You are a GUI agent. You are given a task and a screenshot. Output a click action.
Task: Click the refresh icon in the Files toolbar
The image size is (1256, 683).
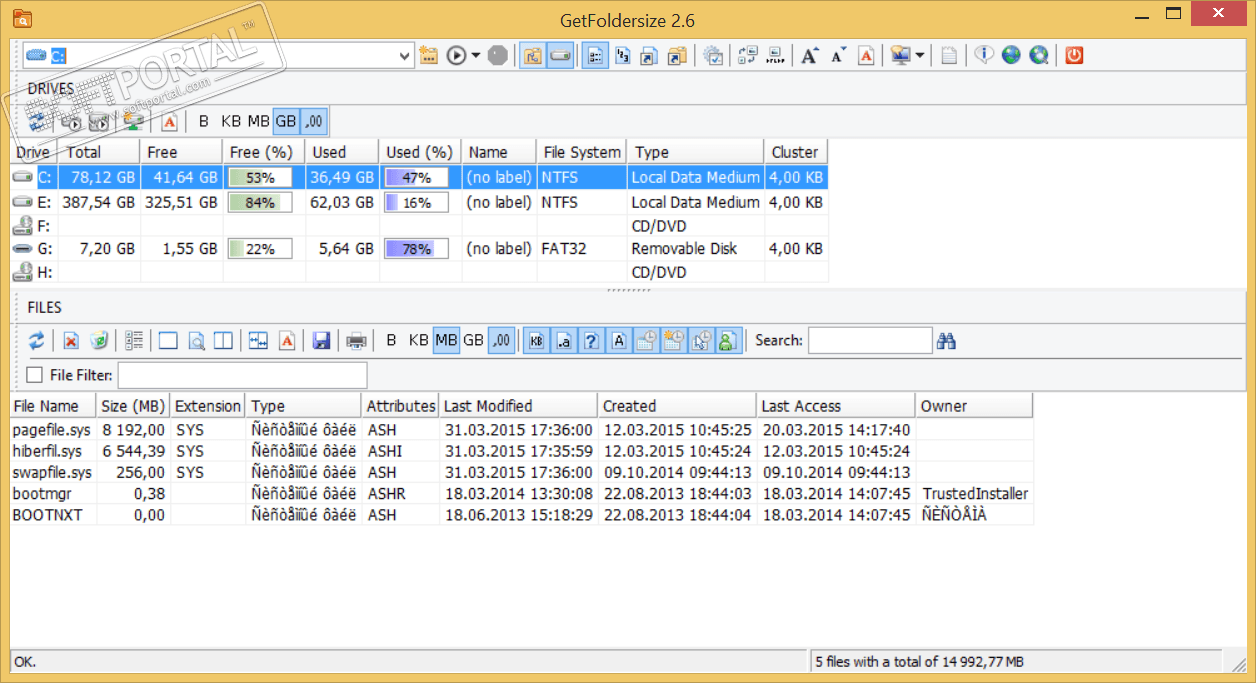pos(36,341)
